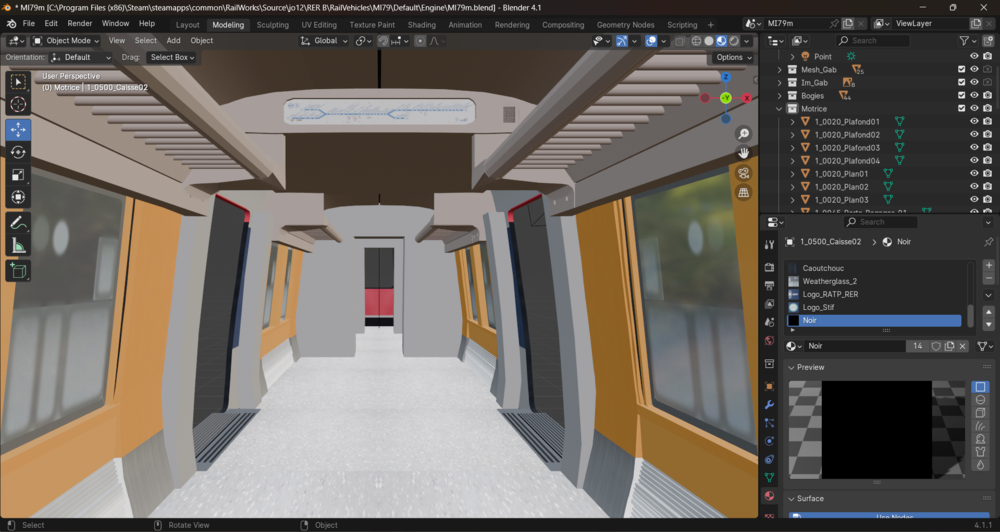The height and width of the screenshot is (532, 1000).
Task: Switch to rendered viewport shading
Action: [x=734, y=41]
